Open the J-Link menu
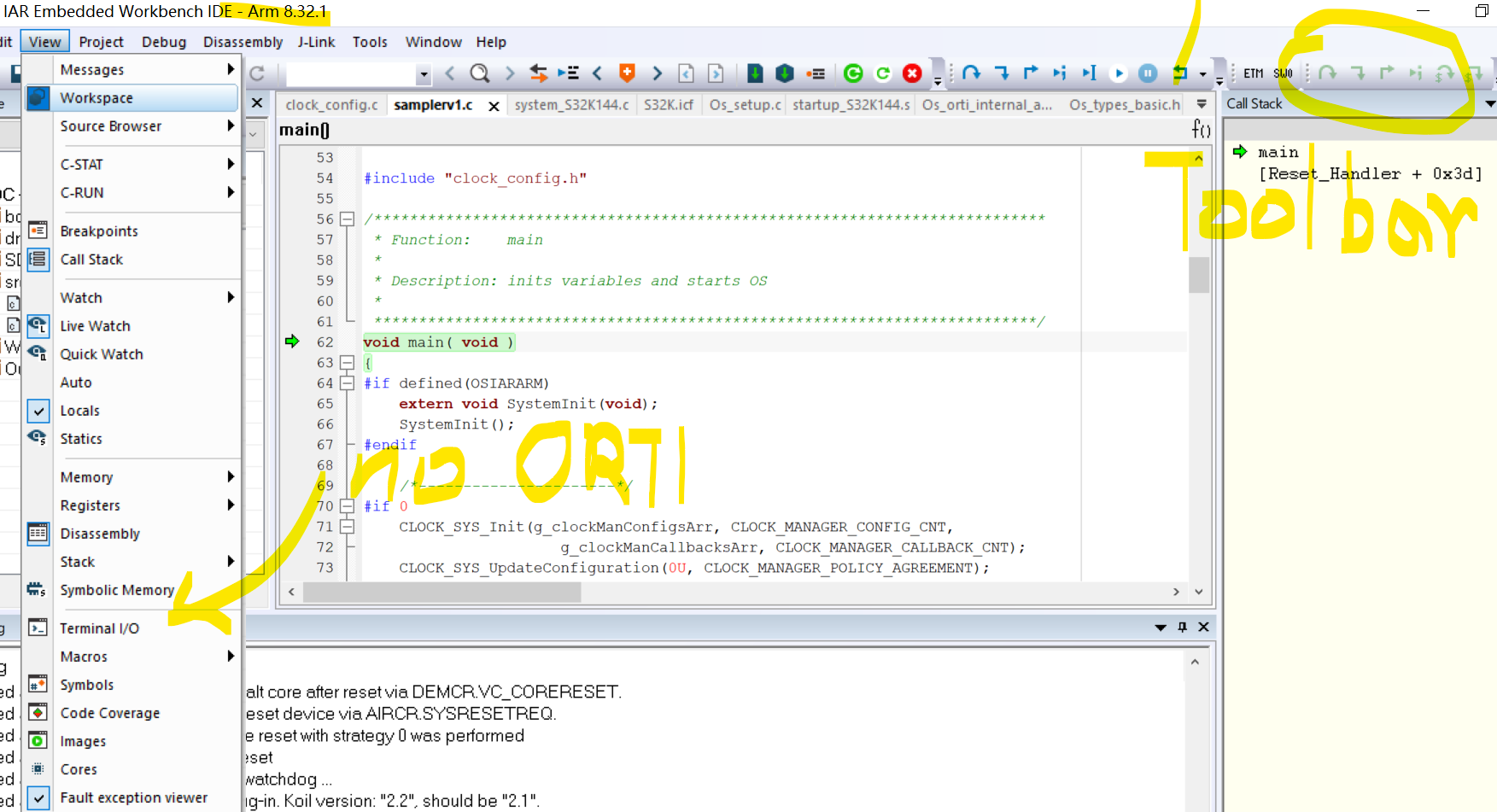Image resolution: width=1497 pixels, height=812 pixels. pyautogui.click(x=316, y=42)
